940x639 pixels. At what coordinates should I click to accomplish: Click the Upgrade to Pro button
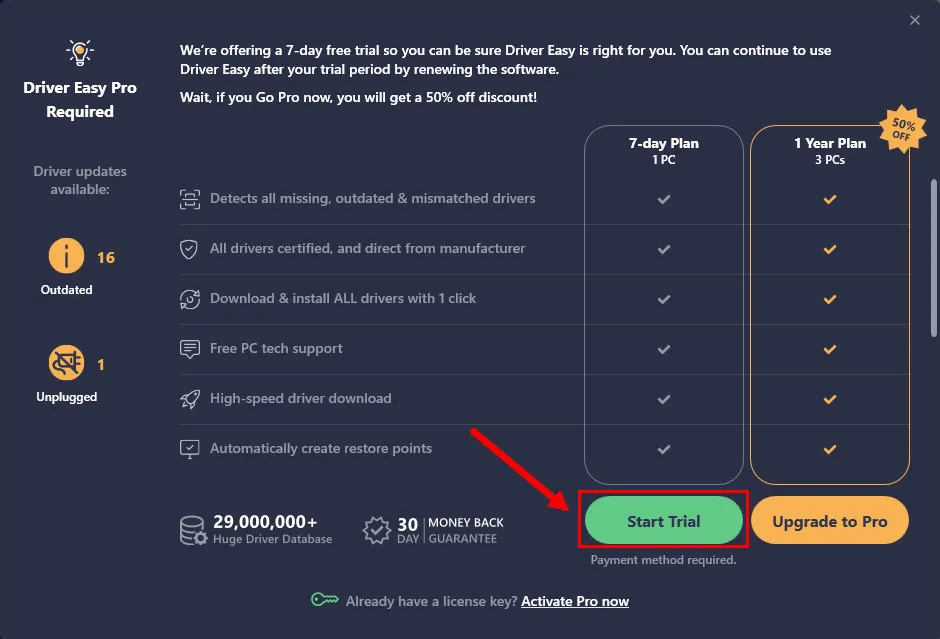tap(829, 521)
